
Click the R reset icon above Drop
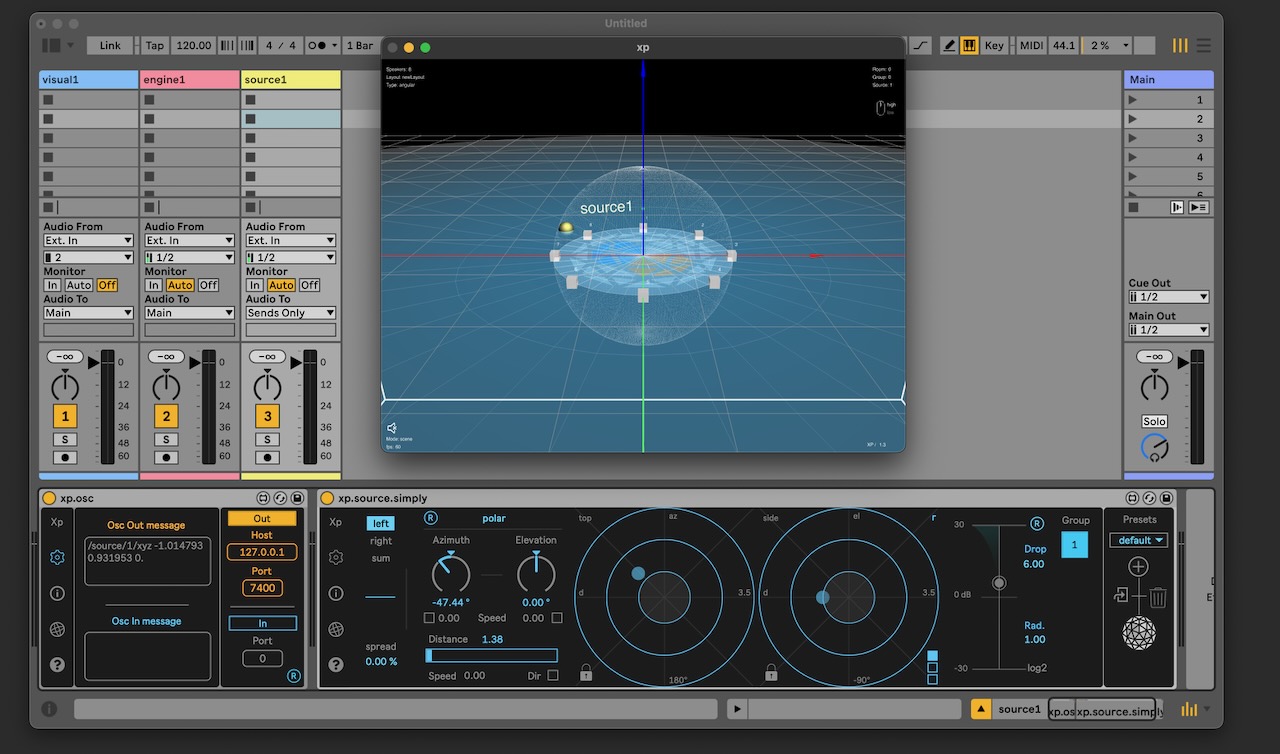tap(1037, 523)
